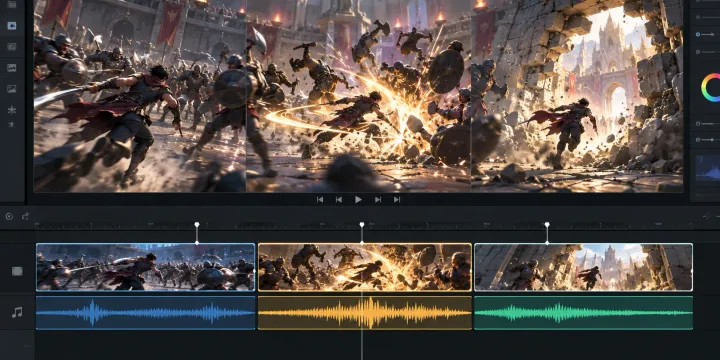Jump to the start with the skip-back icon
Screen dimensions: 720x360
click(320, 199)
